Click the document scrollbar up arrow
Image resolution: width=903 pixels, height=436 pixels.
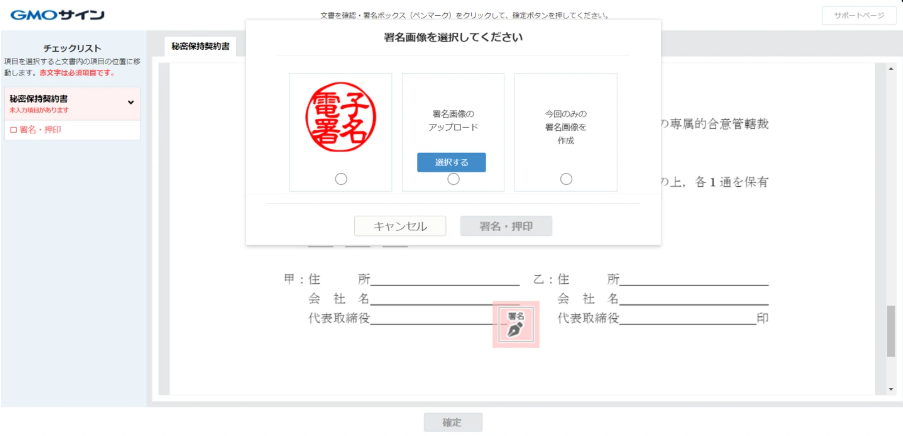890,69
